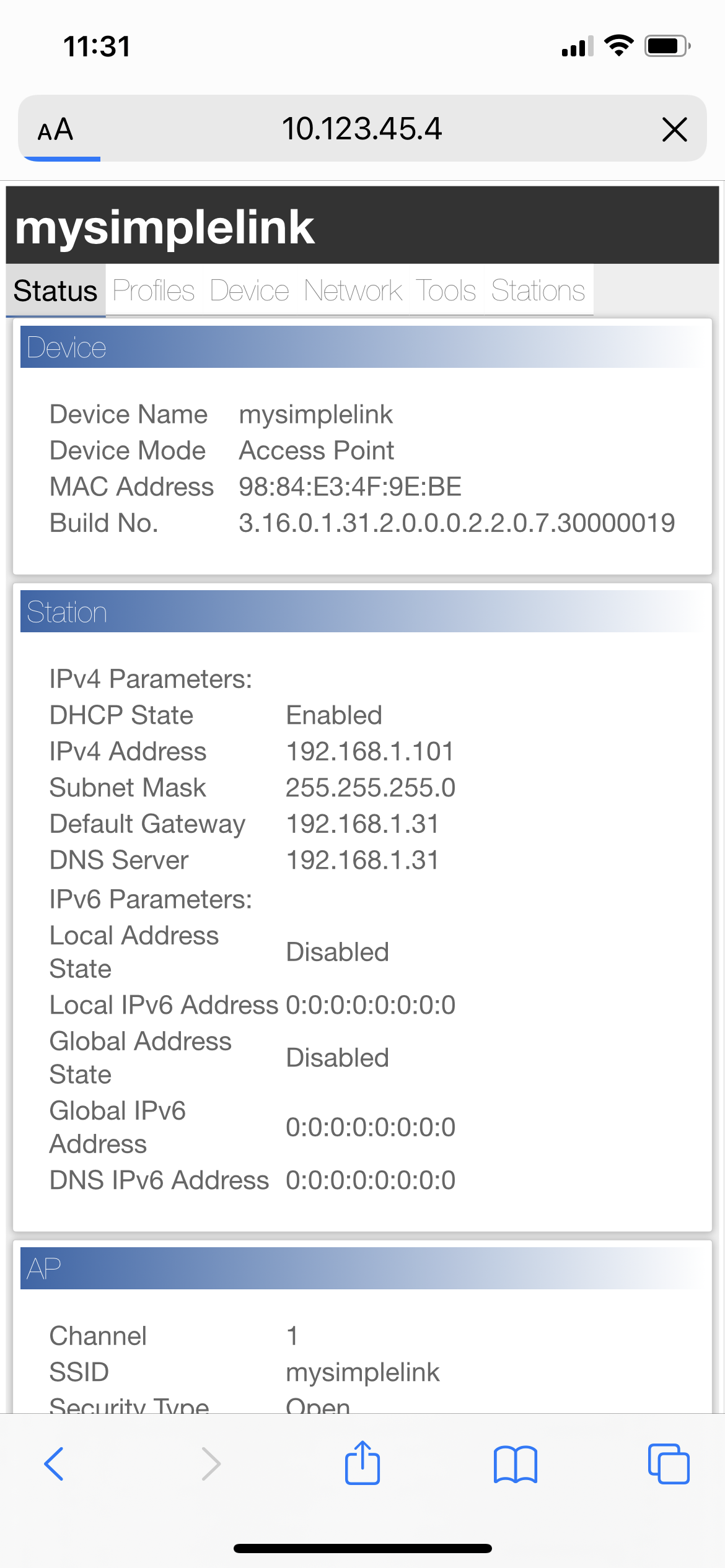This screenshot has width=725, height=1568.
Task: Show all open tabs icon
Action: coord(669,1464)
